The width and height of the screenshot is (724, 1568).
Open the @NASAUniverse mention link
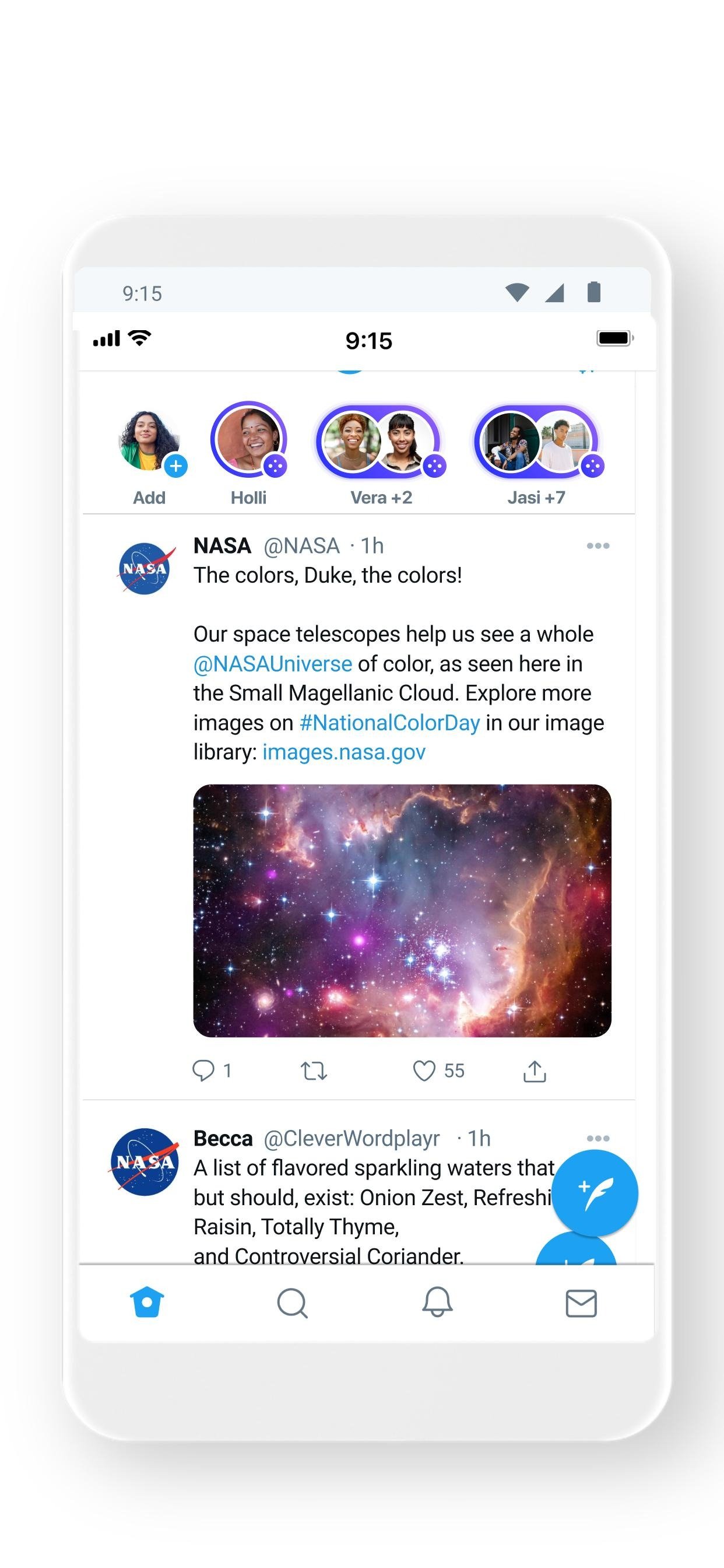click(x=273, y=663)
